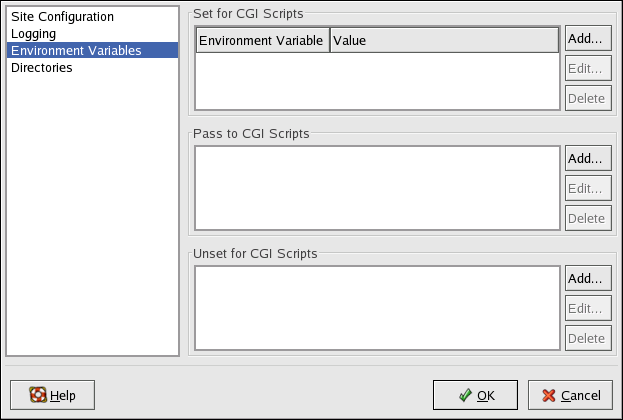Click inside the Pass to CGI Scripts list
The width and height of the screenshot is (623, 420).
376,188
